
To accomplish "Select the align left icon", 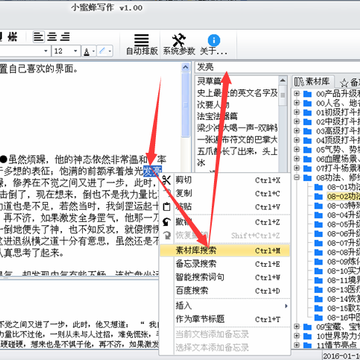I will tap(39, 37).
